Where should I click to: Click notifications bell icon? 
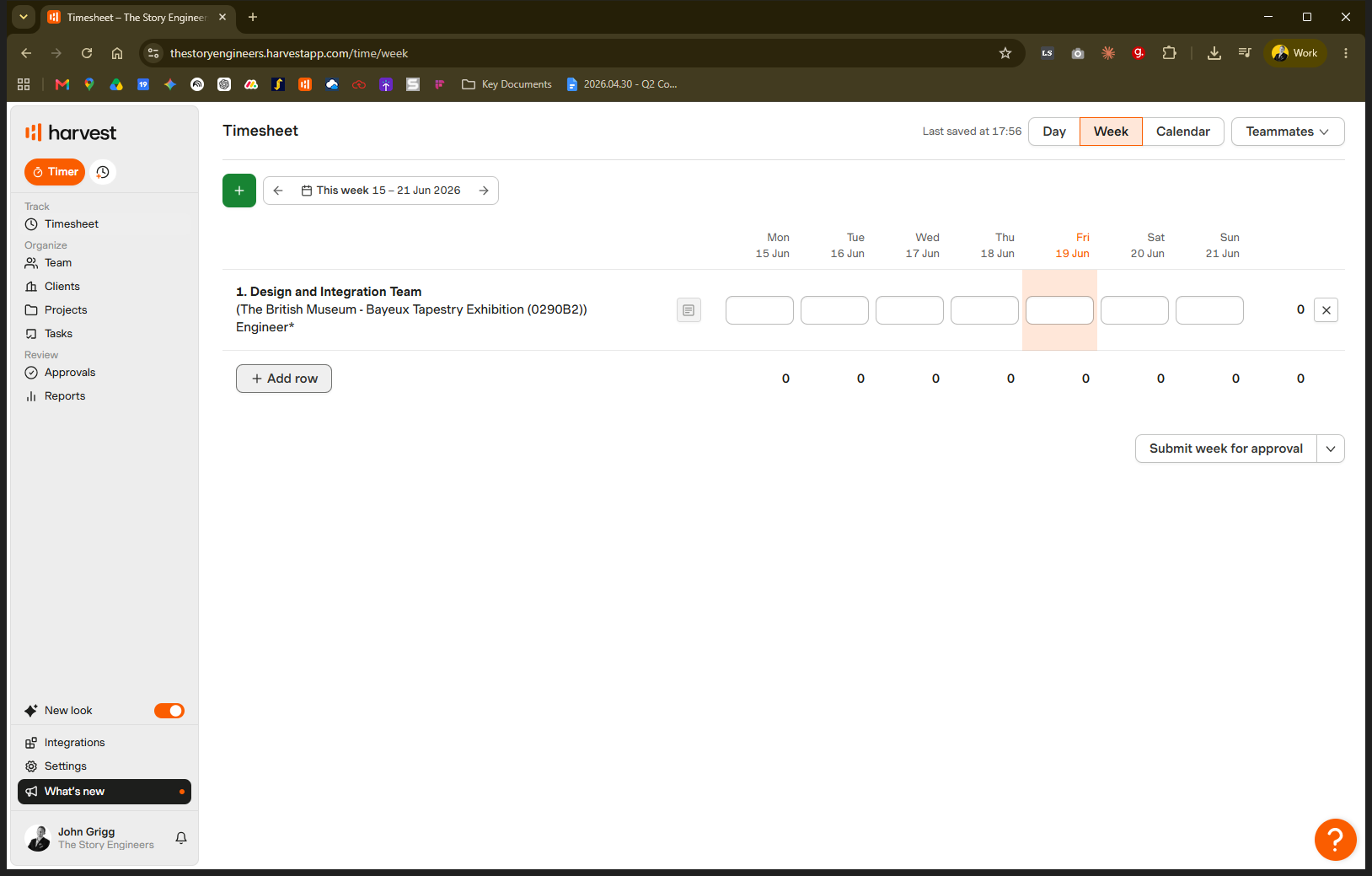tap(181, 838)
